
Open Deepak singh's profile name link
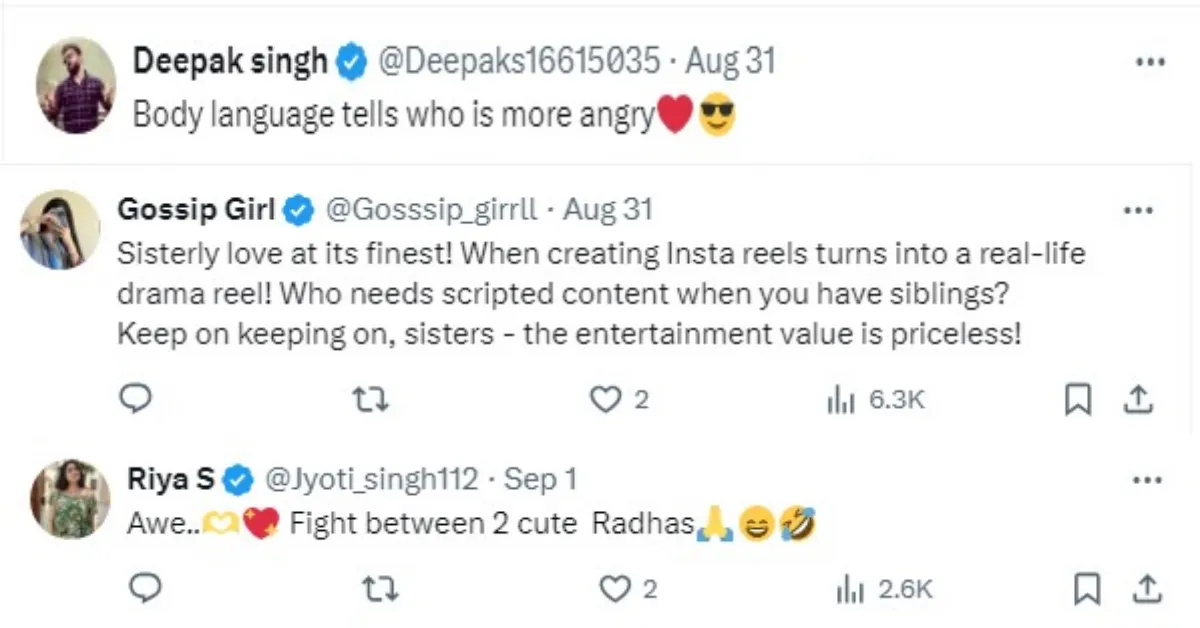[x=230, y=62]
